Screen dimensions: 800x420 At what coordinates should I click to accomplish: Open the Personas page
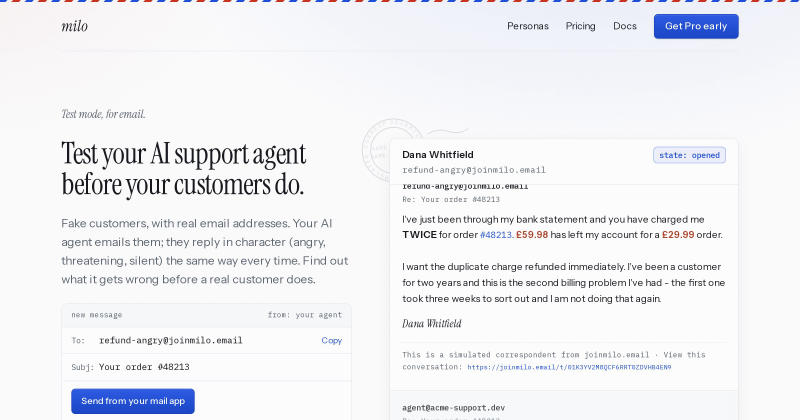(528, 26)
